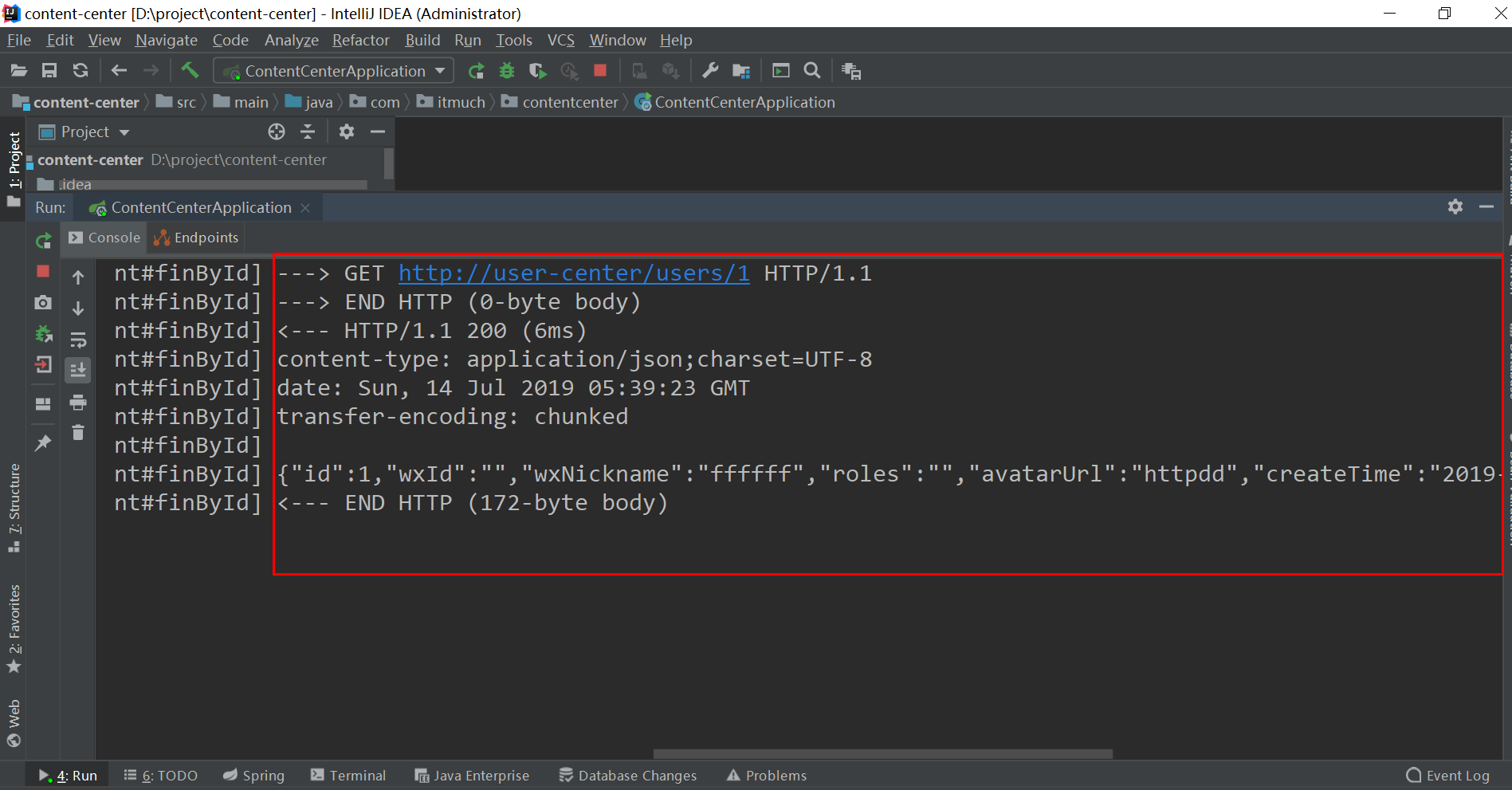Close the ContentCenterApplication run tab

tap(305, 208)
